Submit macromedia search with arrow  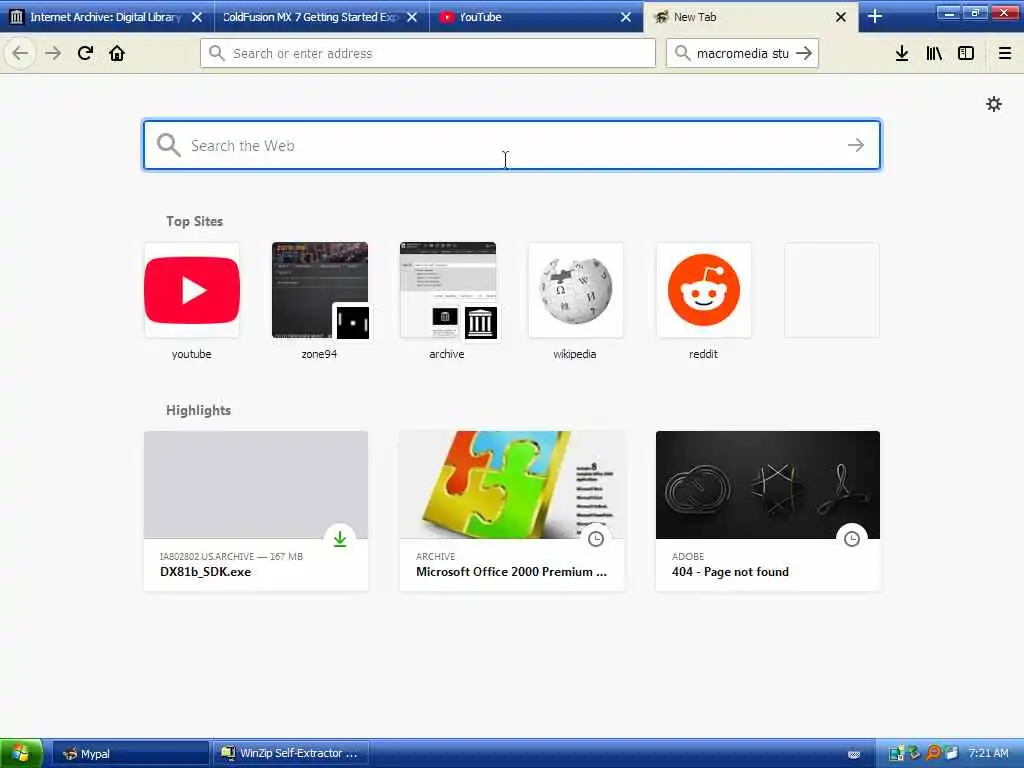click(804, 53)
